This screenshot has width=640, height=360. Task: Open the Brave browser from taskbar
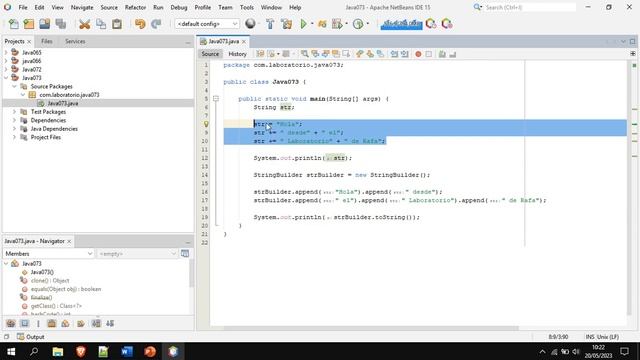point(80,351)
